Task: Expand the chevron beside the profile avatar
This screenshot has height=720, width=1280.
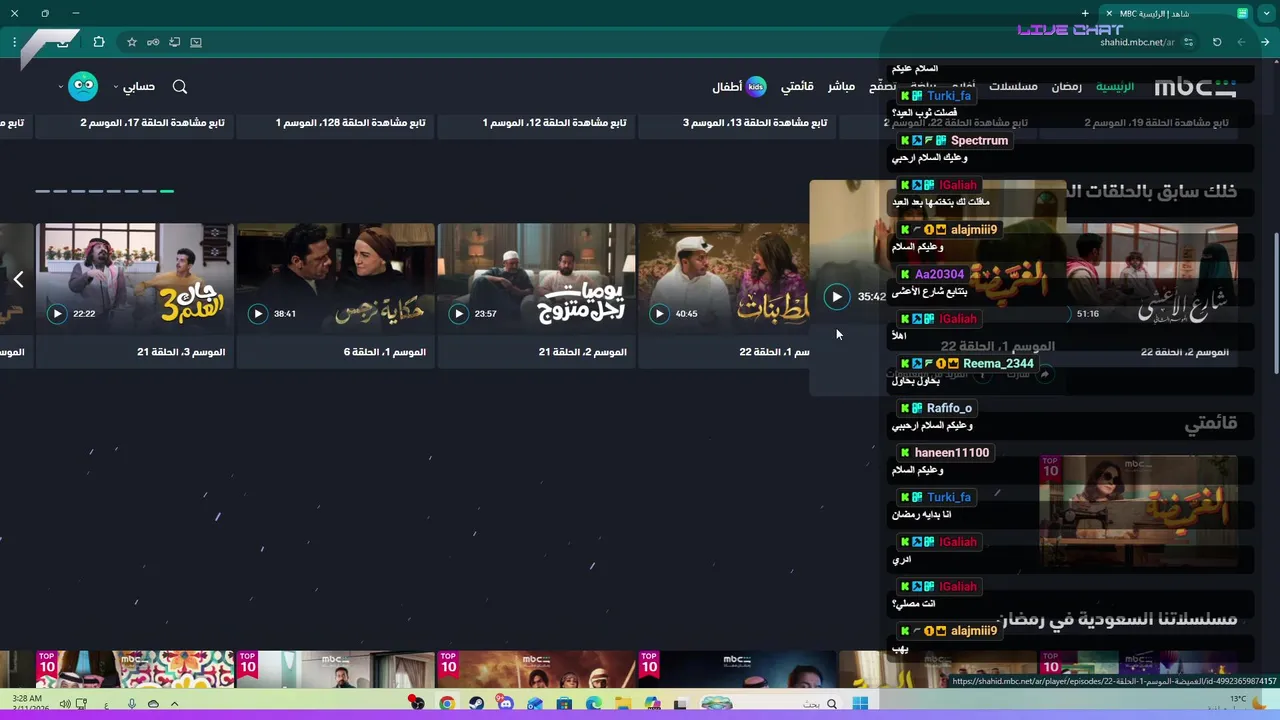Action: click(60, 87)
